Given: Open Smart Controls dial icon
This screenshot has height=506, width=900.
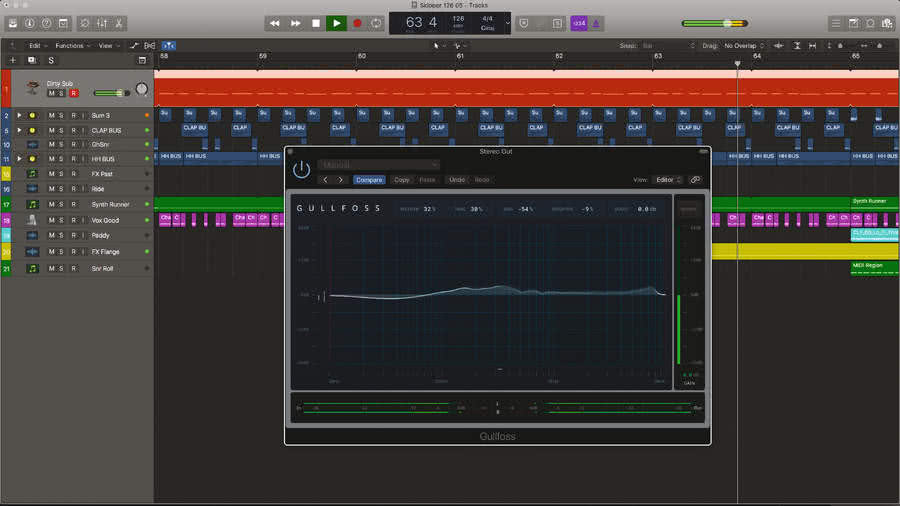Looking at the screenshot, I should click(x=84, y=24).
